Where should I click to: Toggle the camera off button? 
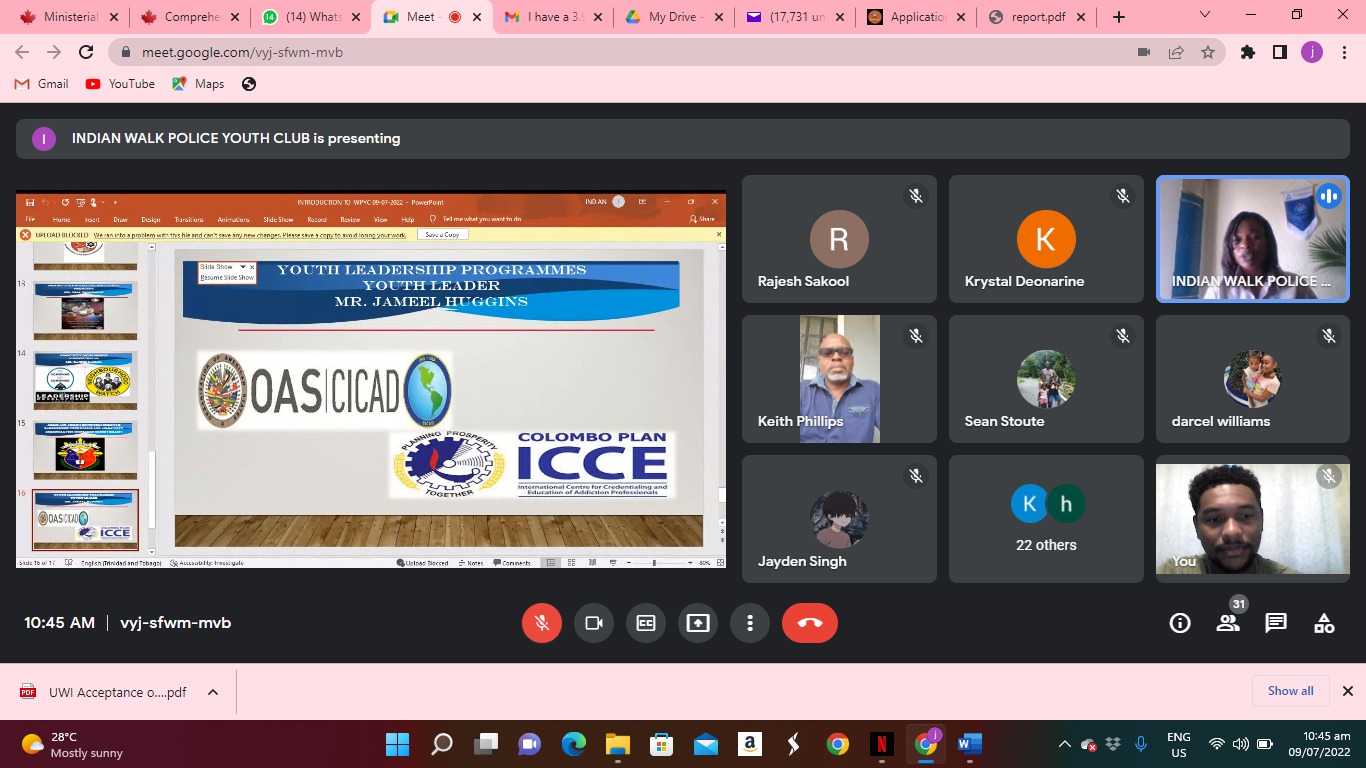(x=594, y=623)
